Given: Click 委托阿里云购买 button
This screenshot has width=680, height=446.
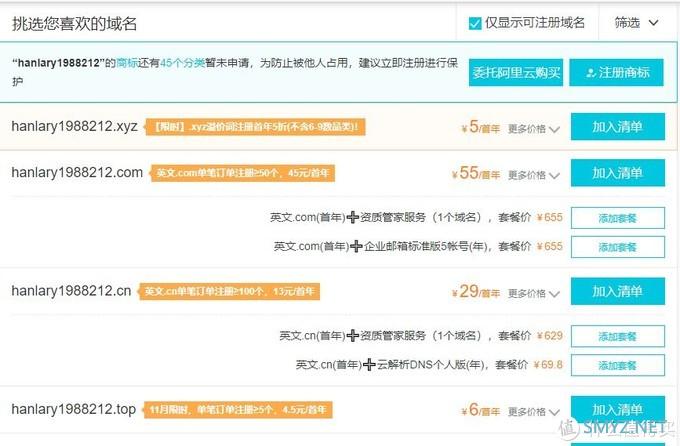Looking at the screenshot, I should tap(516, 72).
